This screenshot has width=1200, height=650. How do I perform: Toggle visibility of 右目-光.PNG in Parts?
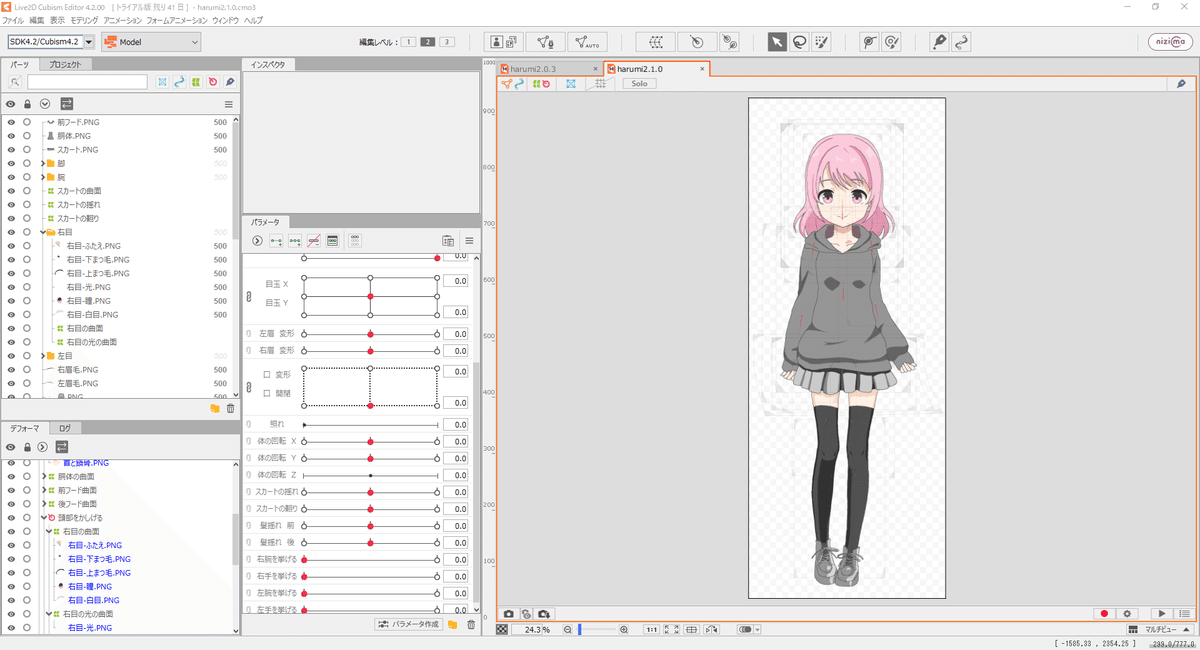[x=11, y=287]
